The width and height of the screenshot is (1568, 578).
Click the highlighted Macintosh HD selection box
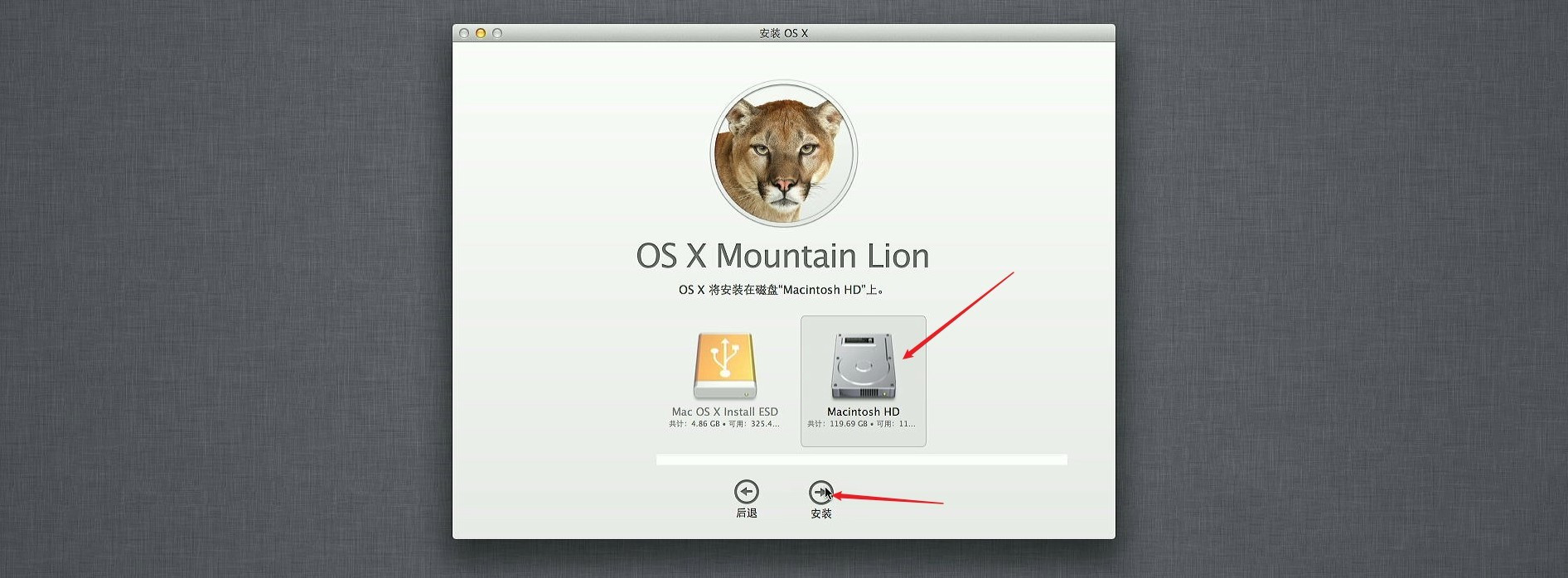[x=863, y=381]
